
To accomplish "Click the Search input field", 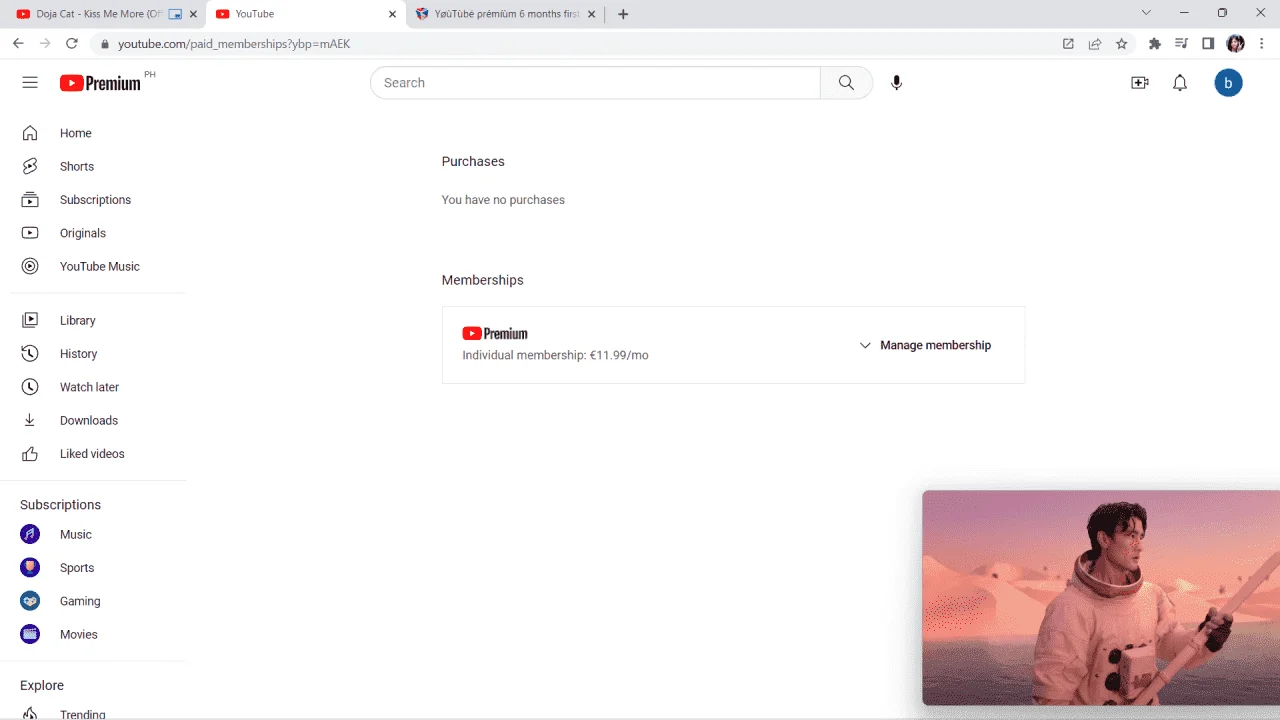I will point(595,83).
